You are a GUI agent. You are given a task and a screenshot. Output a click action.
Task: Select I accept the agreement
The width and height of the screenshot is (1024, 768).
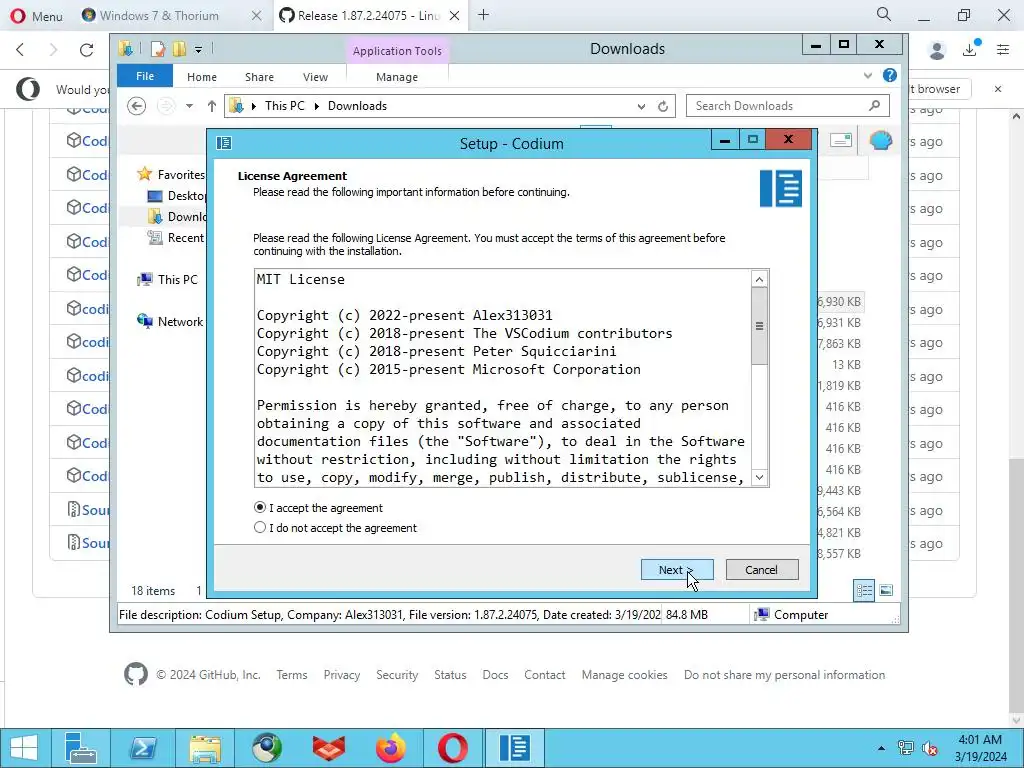[317, 507]
